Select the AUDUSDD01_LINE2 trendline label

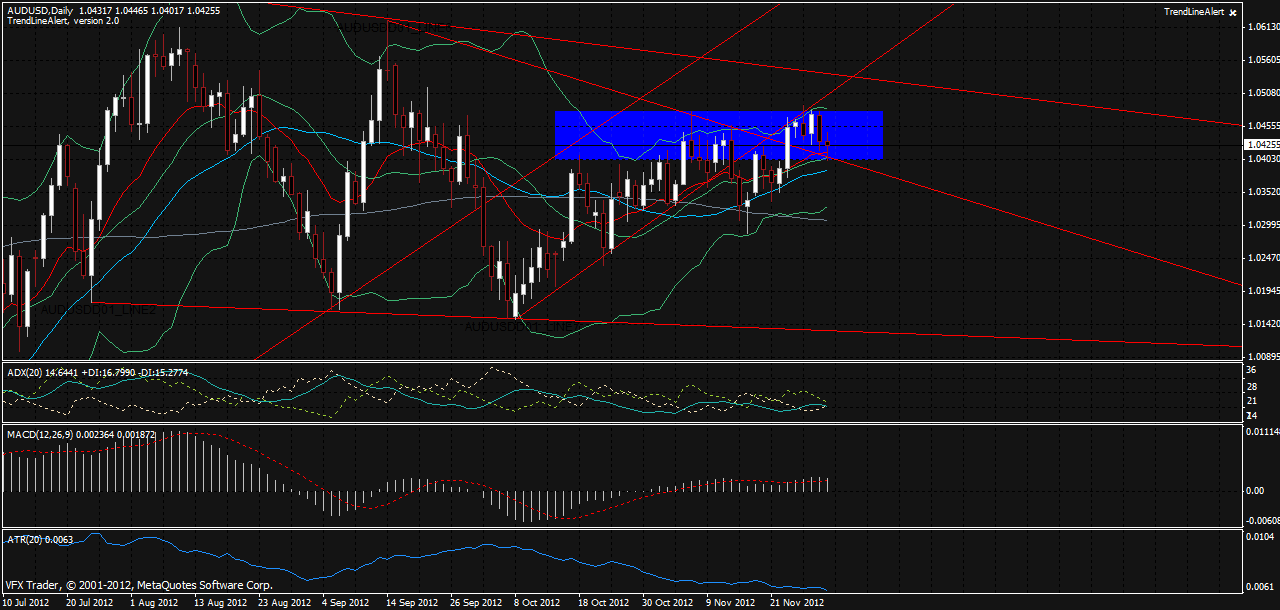coord(98,311)
